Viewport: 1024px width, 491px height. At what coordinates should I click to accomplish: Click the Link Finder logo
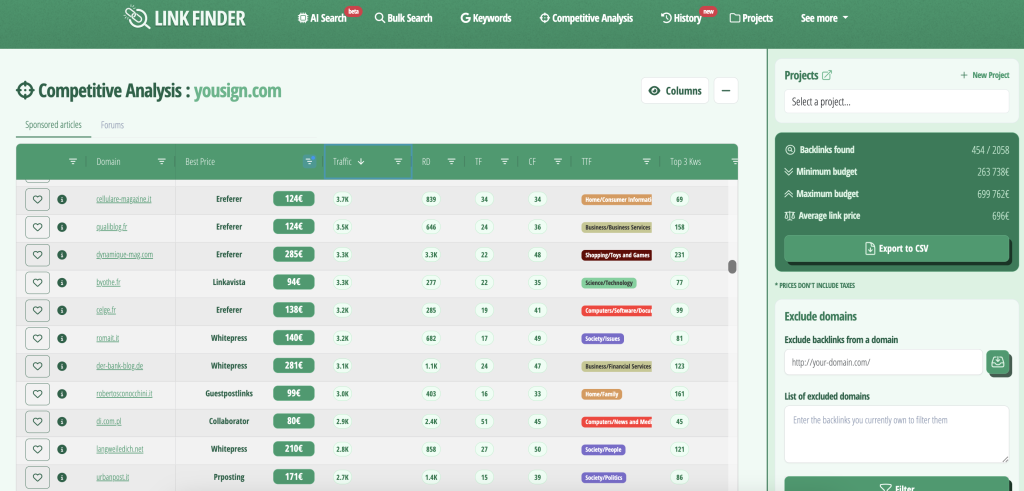click(185, 18)
